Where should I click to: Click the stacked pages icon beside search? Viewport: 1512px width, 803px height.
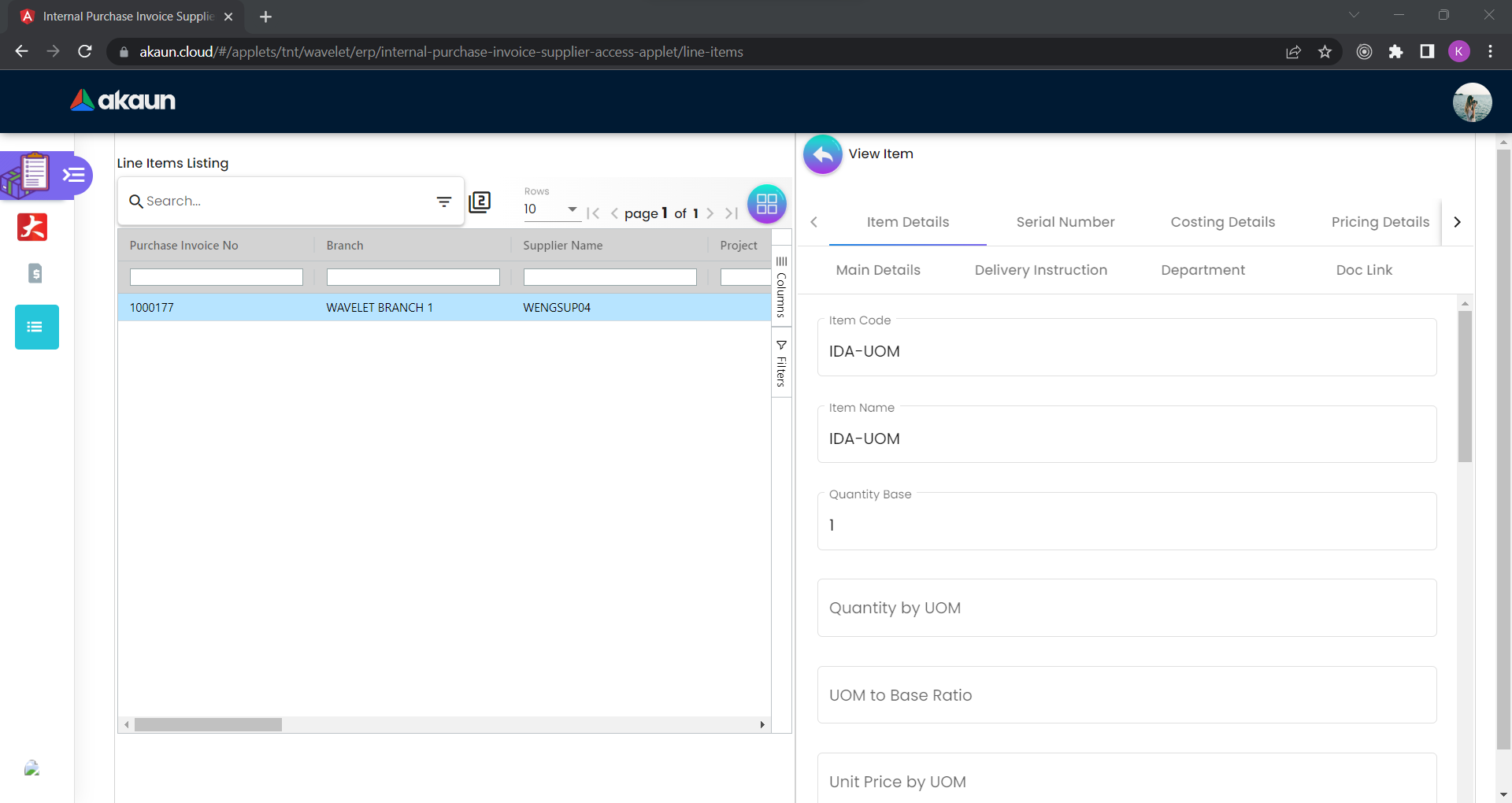480,202
